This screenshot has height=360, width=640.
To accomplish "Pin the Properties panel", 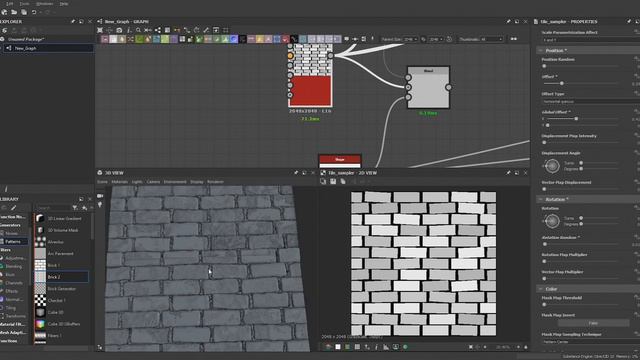I will [x=629, y=21].
